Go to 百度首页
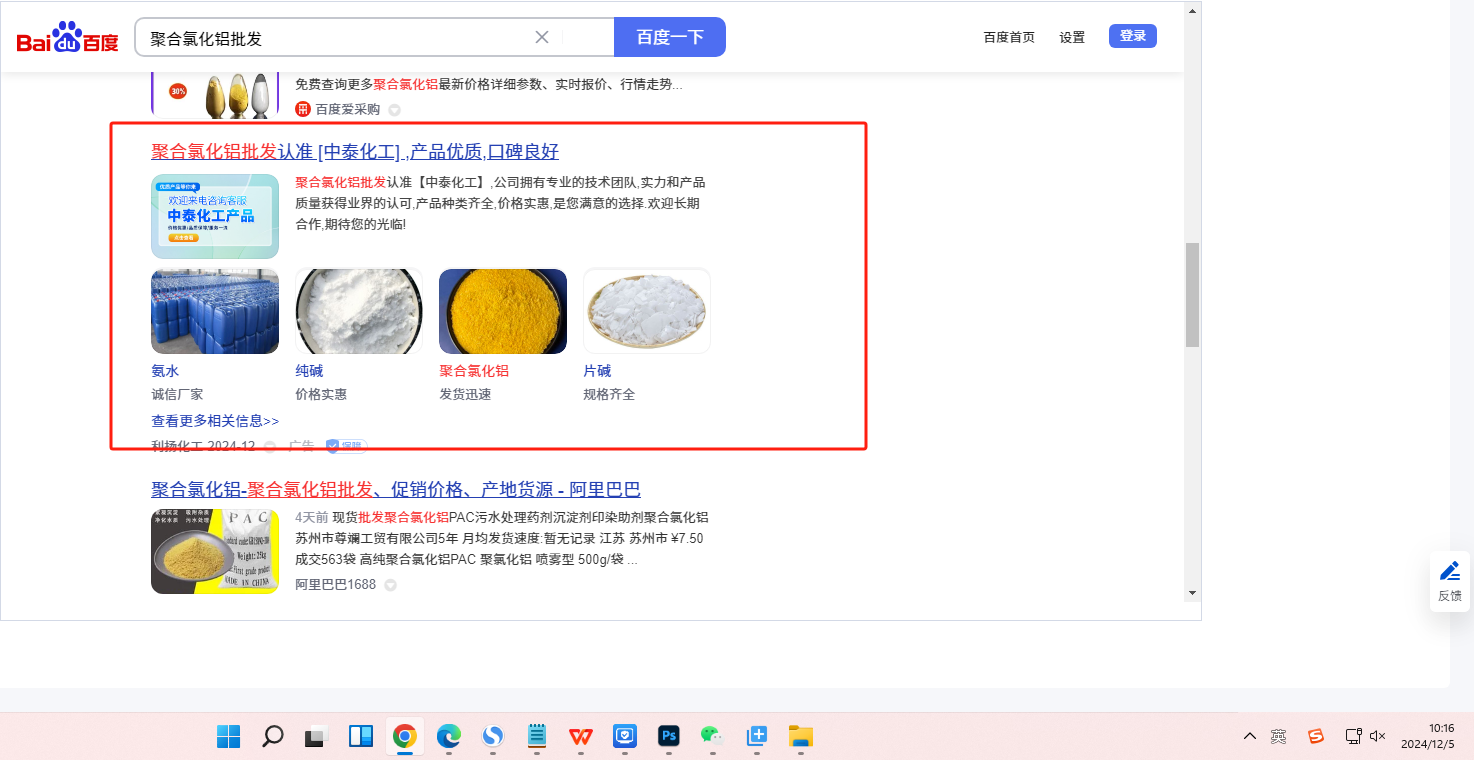 (1009, 37)
